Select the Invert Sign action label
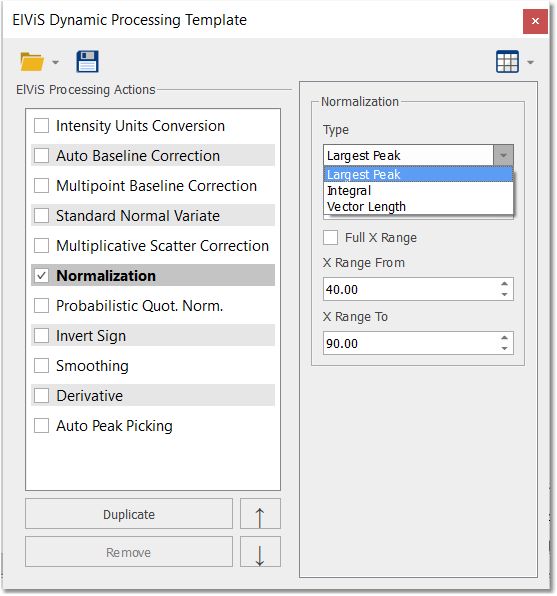Image resolution: width=557 pixels, height=596 pixels. [x=91, y=336]
